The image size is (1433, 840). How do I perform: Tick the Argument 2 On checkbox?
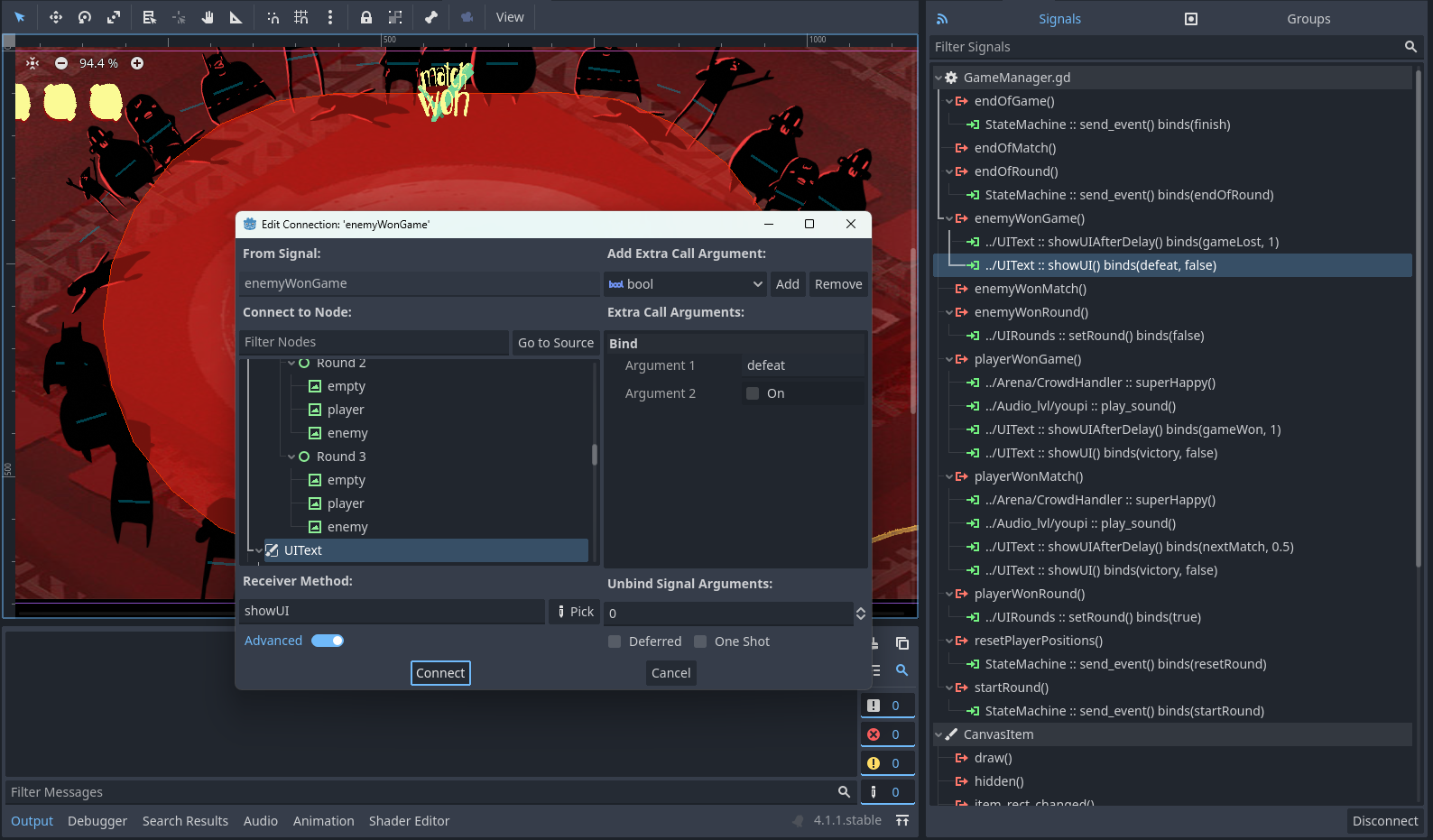point(753,393)
